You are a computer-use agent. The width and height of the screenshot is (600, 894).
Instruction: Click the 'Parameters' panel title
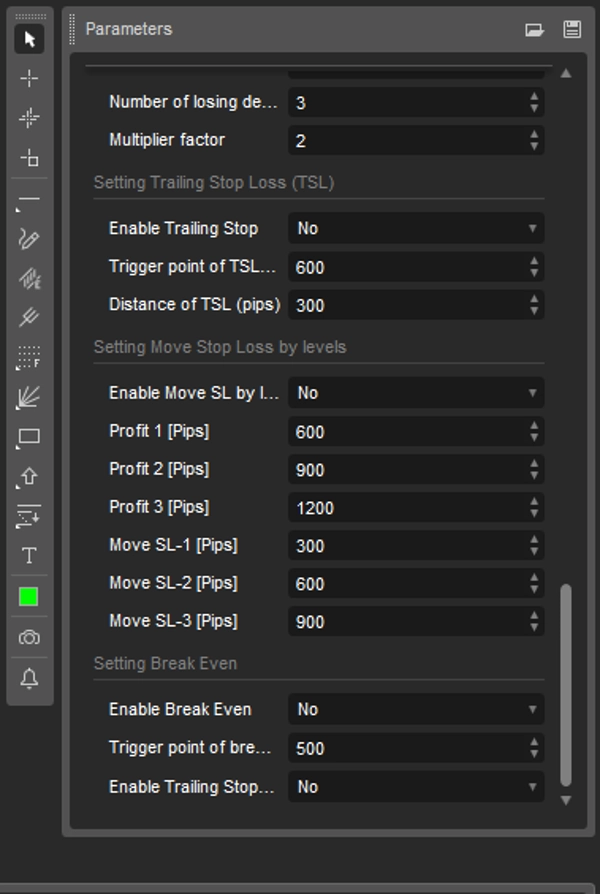coord(128,29)
